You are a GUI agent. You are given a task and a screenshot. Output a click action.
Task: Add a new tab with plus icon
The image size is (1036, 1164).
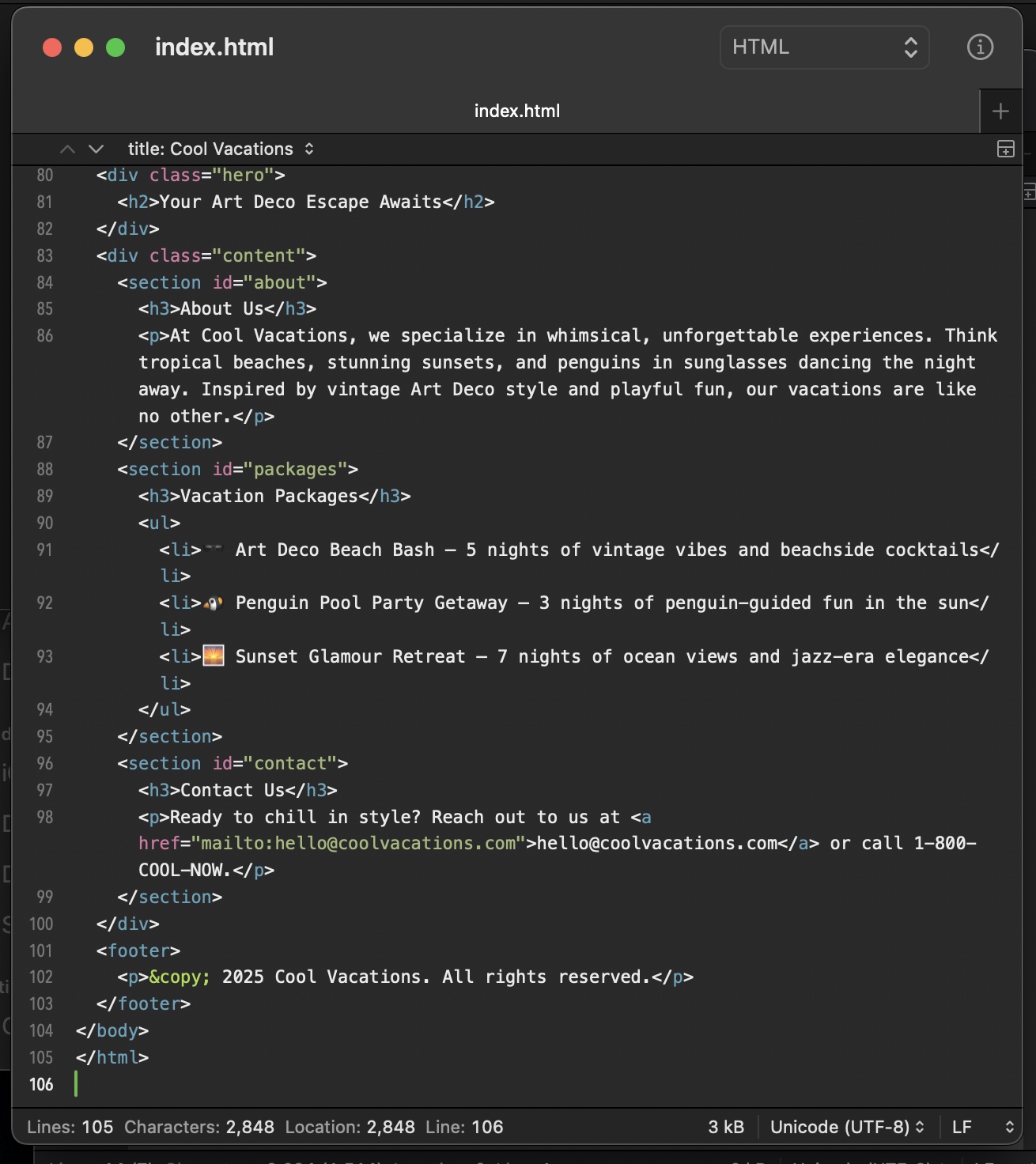click(x=1000, y=111)
